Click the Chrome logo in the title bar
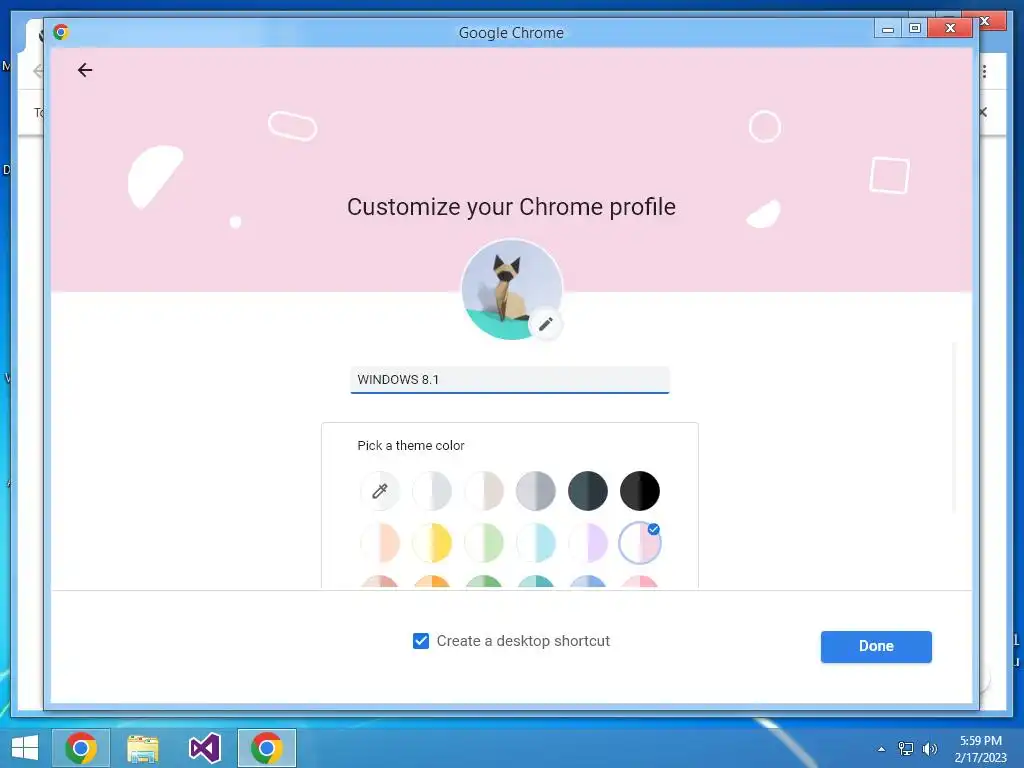Image resolution: width=1024 pixels, height=768 pixels. [x=61, y=32]
